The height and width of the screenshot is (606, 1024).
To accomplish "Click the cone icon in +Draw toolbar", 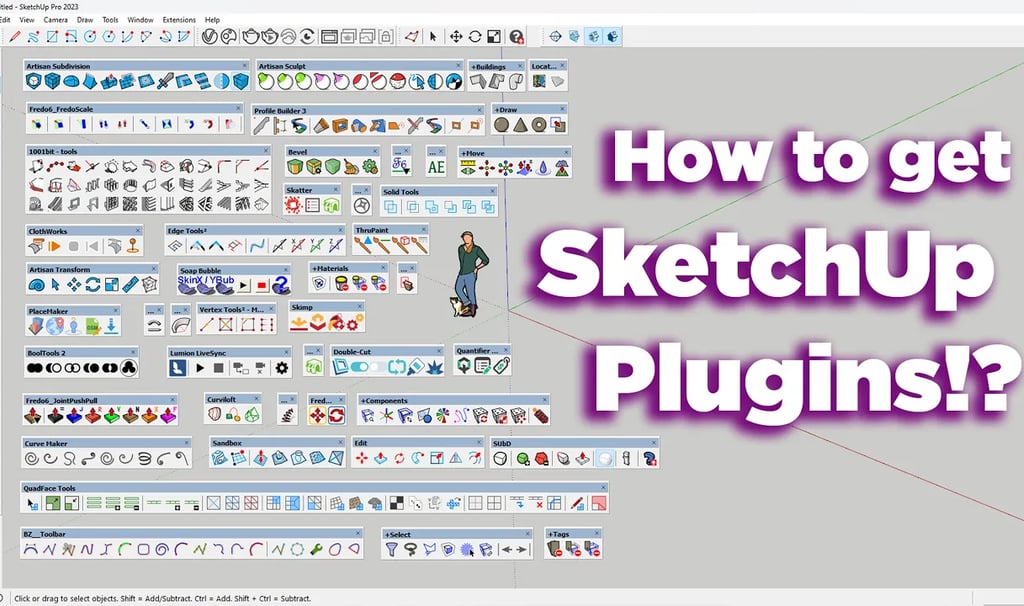I will coord(520,125).
